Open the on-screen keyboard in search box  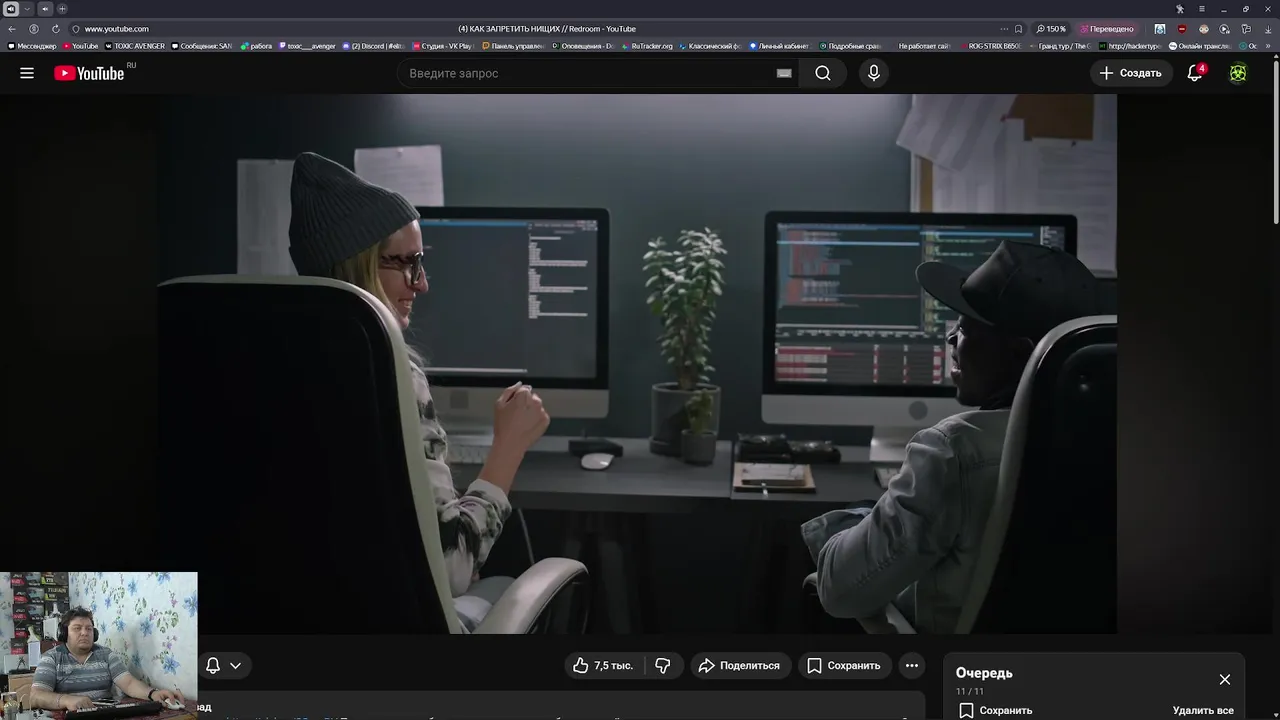[x=784, y=73]
